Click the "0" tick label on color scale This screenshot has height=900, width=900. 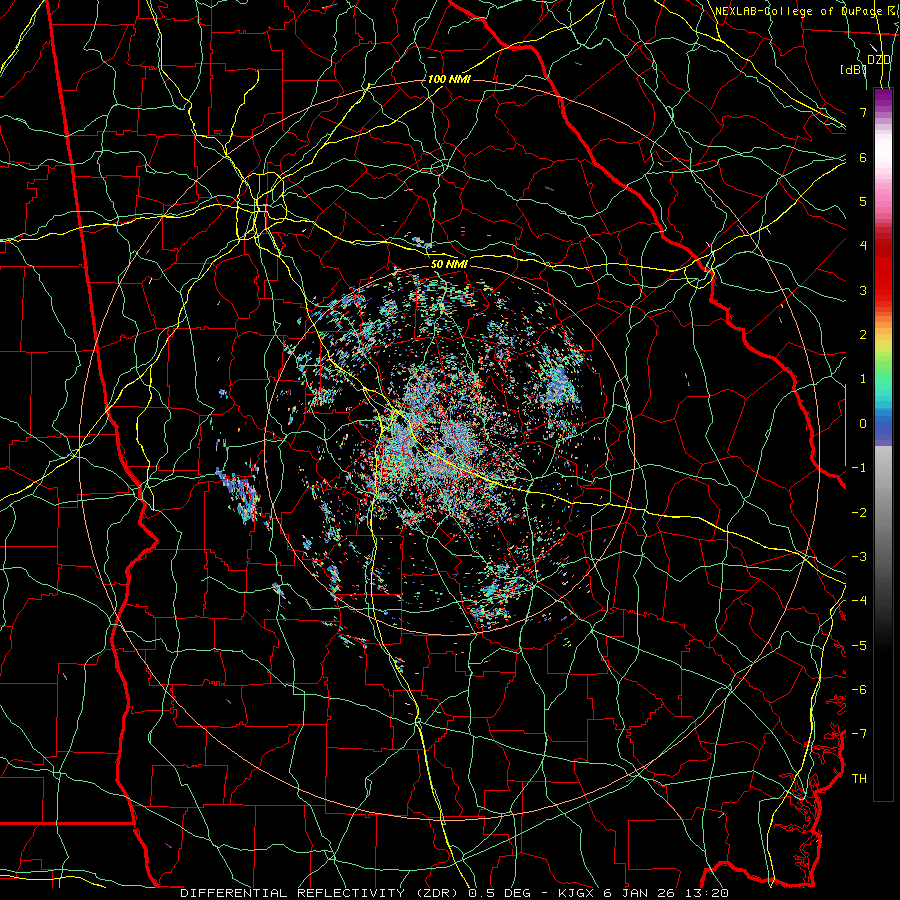coord(863,424)
